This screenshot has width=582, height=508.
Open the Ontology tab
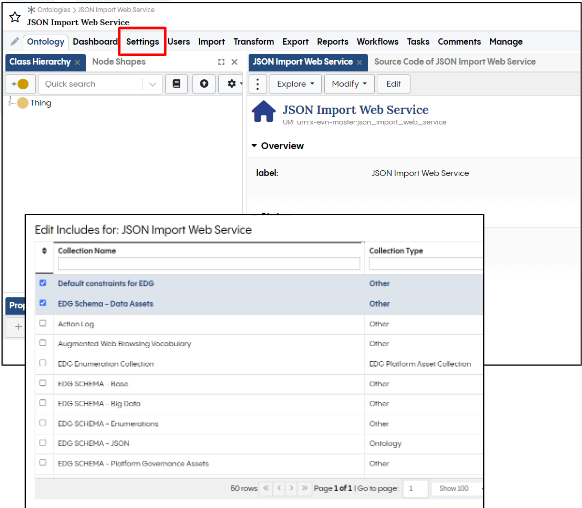tap(46, 42)
